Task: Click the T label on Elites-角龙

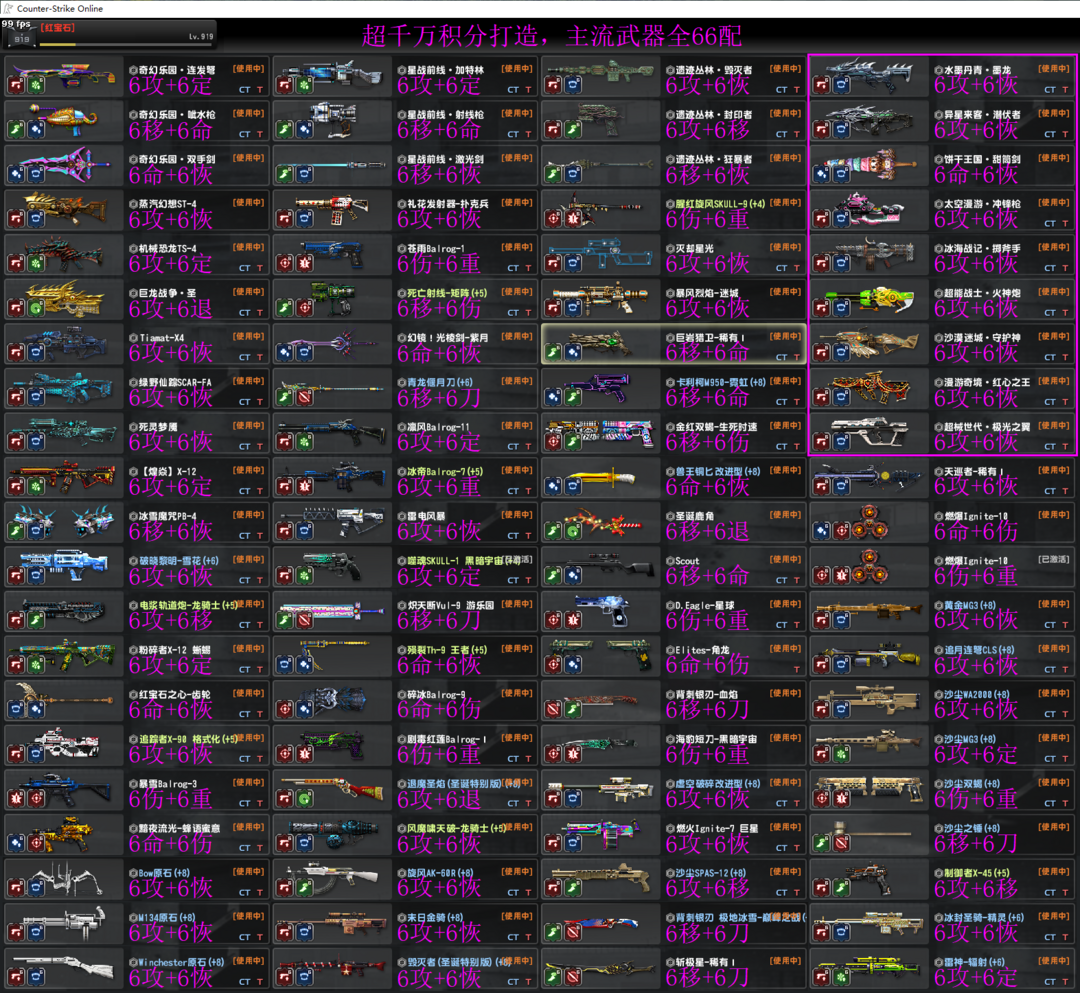Action: pyautogui.click(x=797, y=669)
